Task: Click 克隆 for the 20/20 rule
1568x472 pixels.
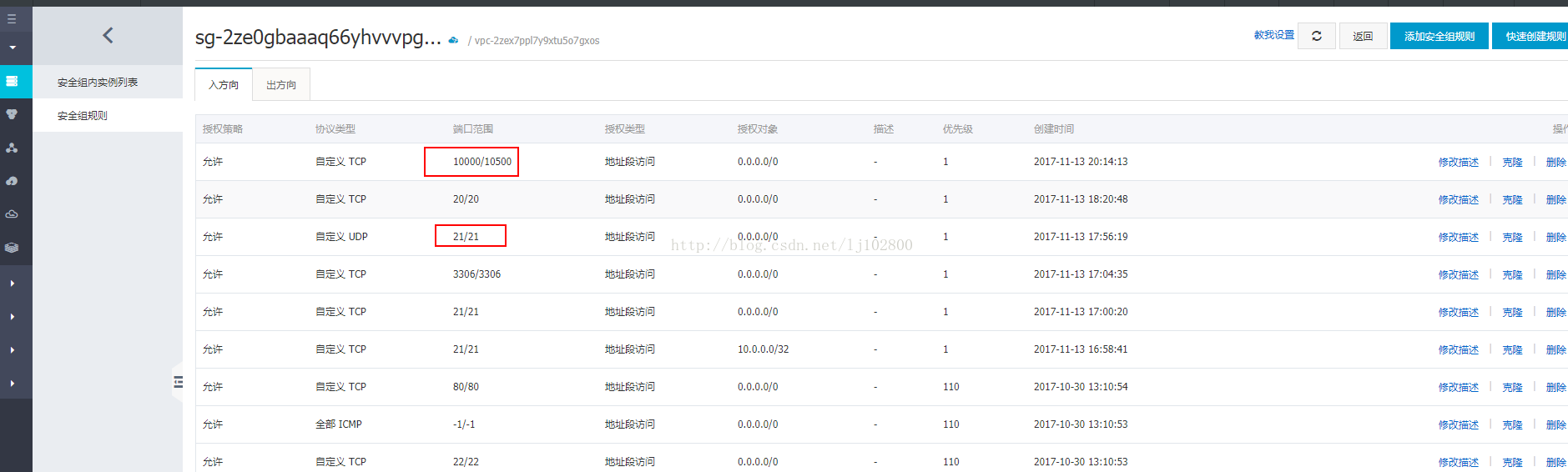Action: 1513,200
